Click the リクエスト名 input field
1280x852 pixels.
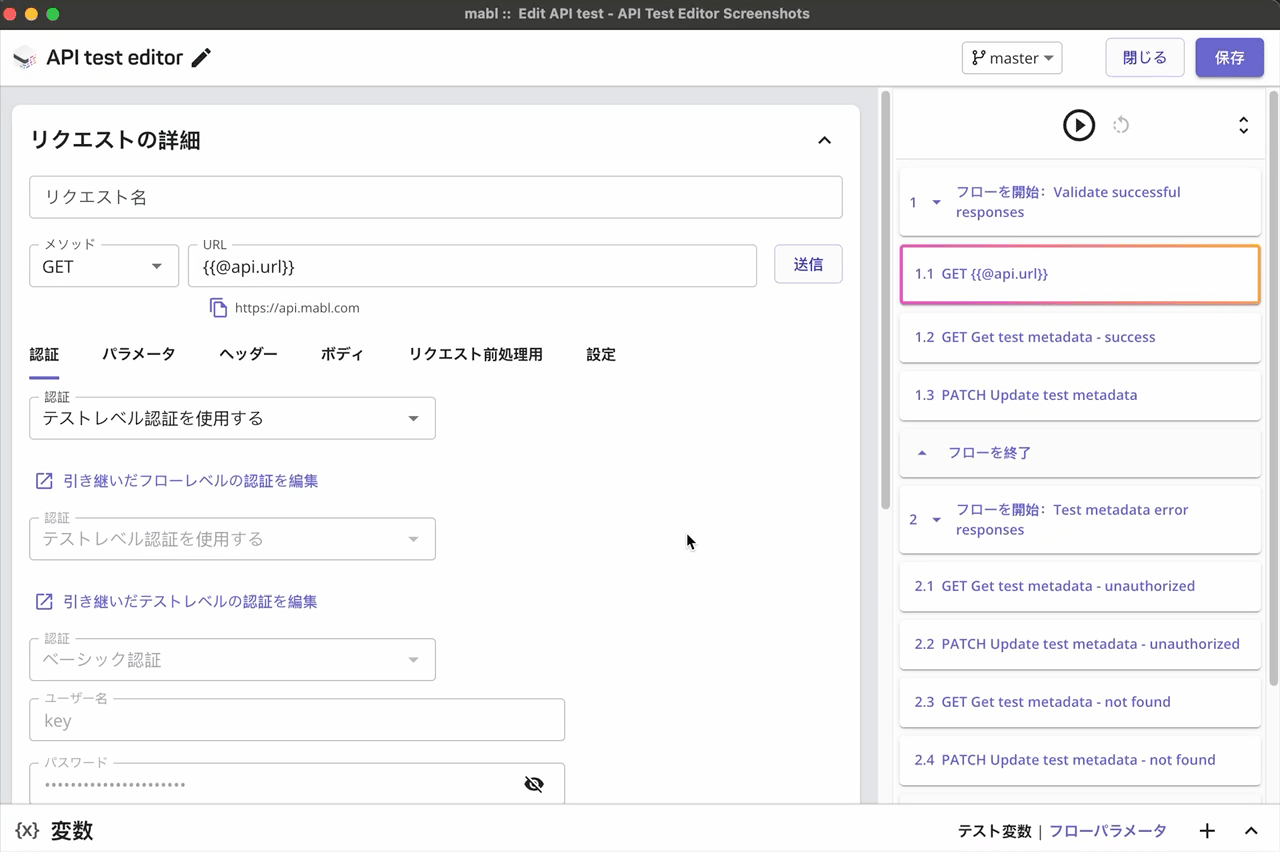click(x=436, y=197)
